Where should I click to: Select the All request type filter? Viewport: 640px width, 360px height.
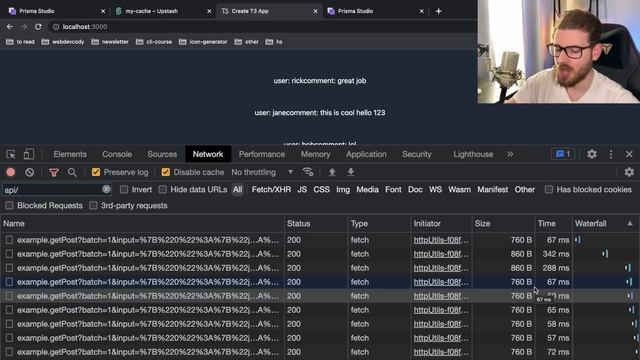click(238, 189)
